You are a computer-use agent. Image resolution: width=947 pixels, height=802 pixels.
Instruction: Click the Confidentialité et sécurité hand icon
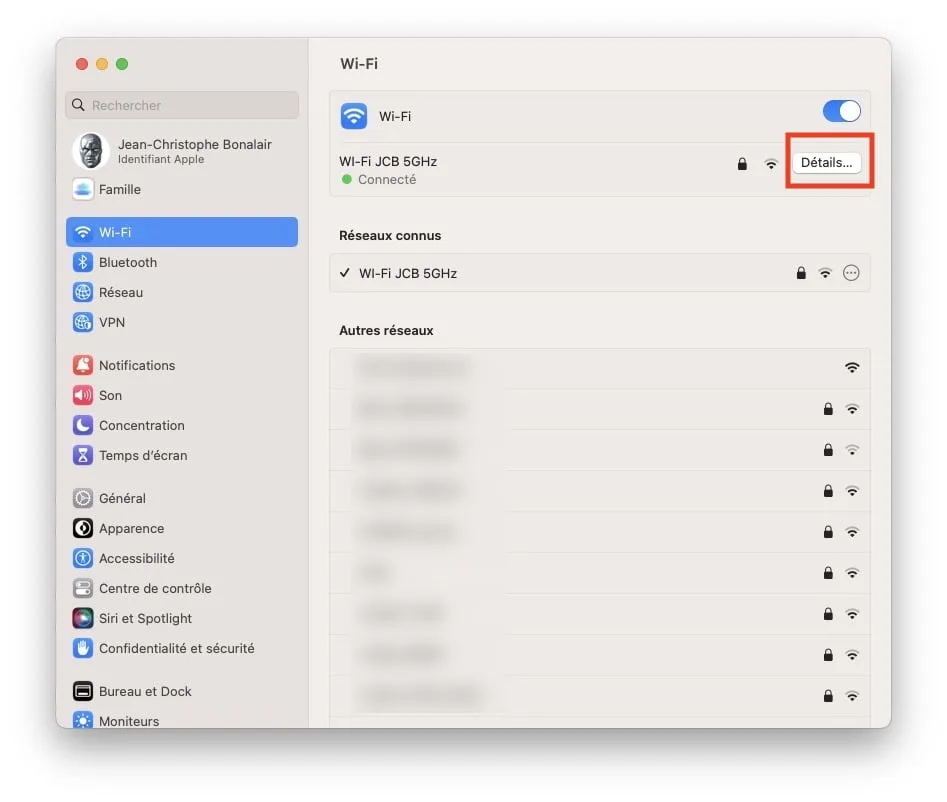[83, 648]
